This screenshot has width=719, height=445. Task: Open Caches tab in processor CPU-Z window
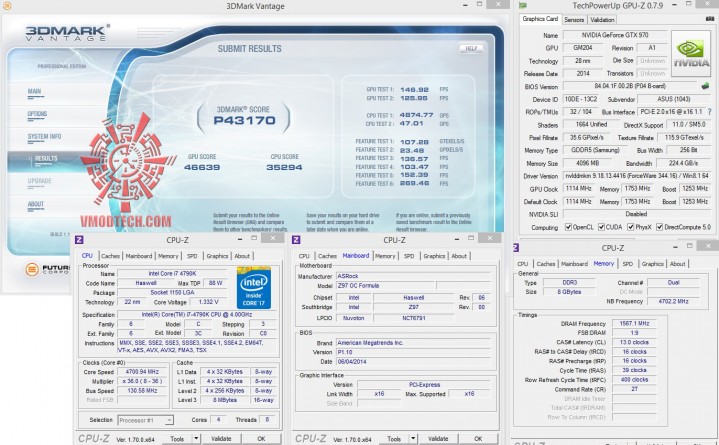pyautogui.click(x=111, y=256)
